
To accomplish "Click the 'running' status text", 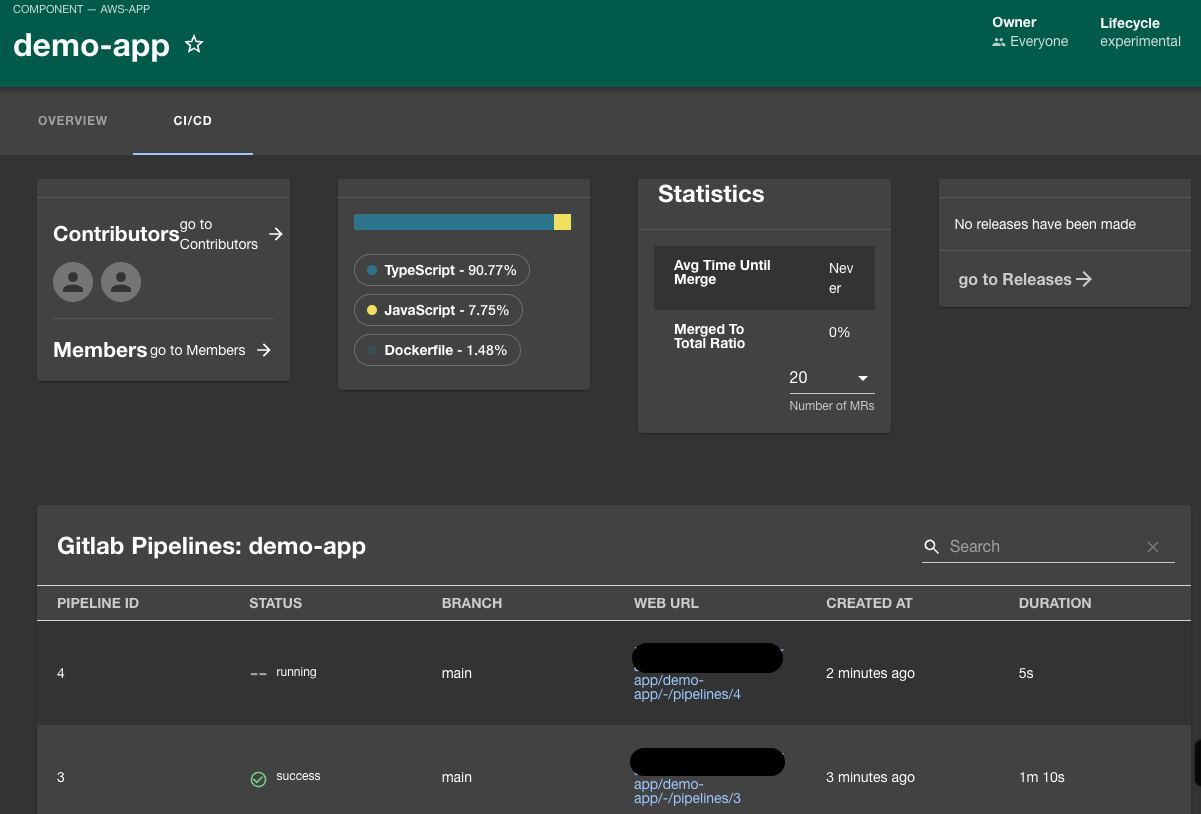I will click(296, 672).
